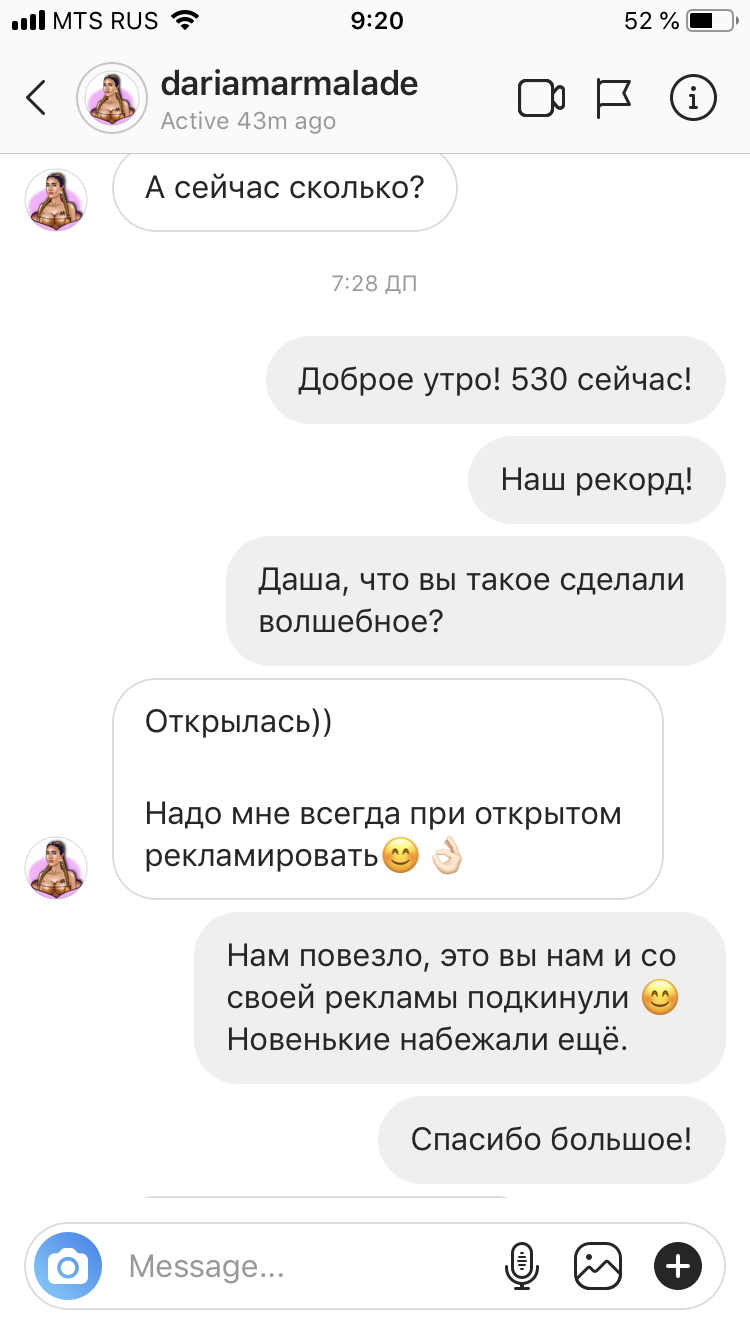Start a video call with dariamarmalade
This screenshot has width=750, height=1334.
click(x=541, y=97)
